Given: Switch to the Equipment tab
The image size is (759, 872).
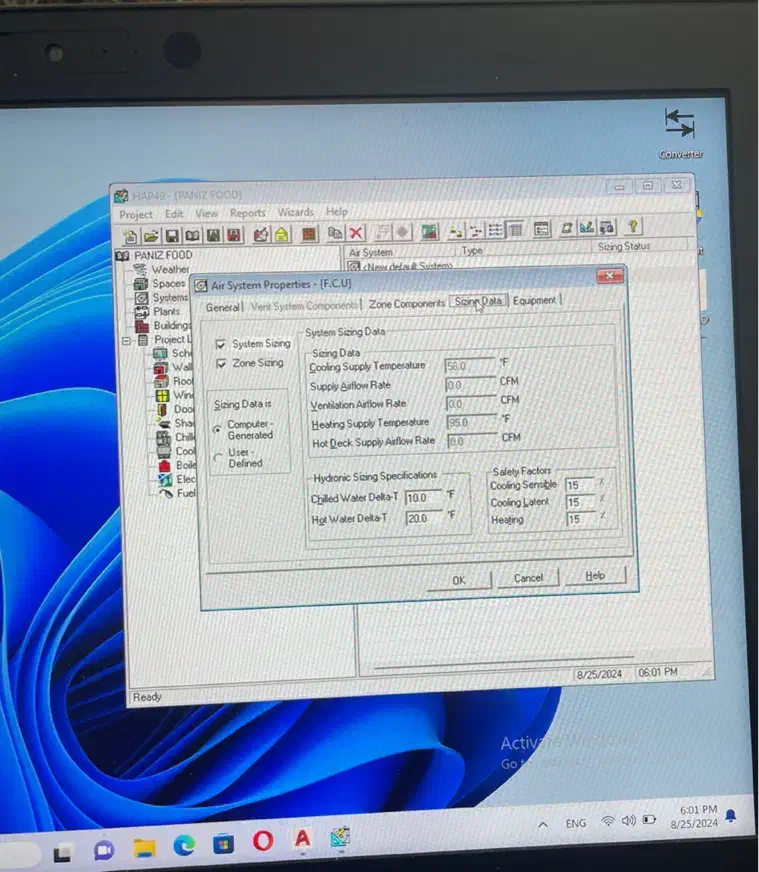Looking at the screenshot, I should tap(534, 301).
